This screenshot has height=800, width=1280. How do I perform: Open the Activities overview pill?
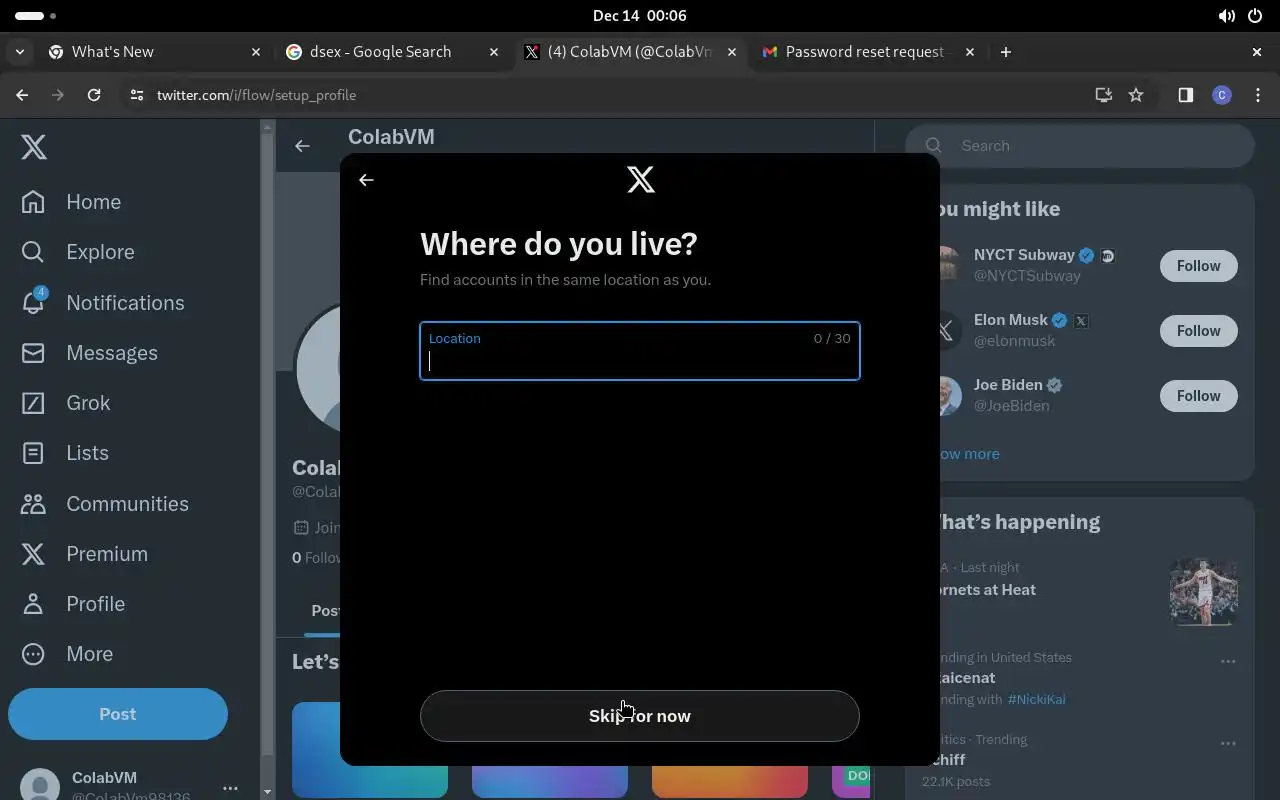click(x=36, y=16)
